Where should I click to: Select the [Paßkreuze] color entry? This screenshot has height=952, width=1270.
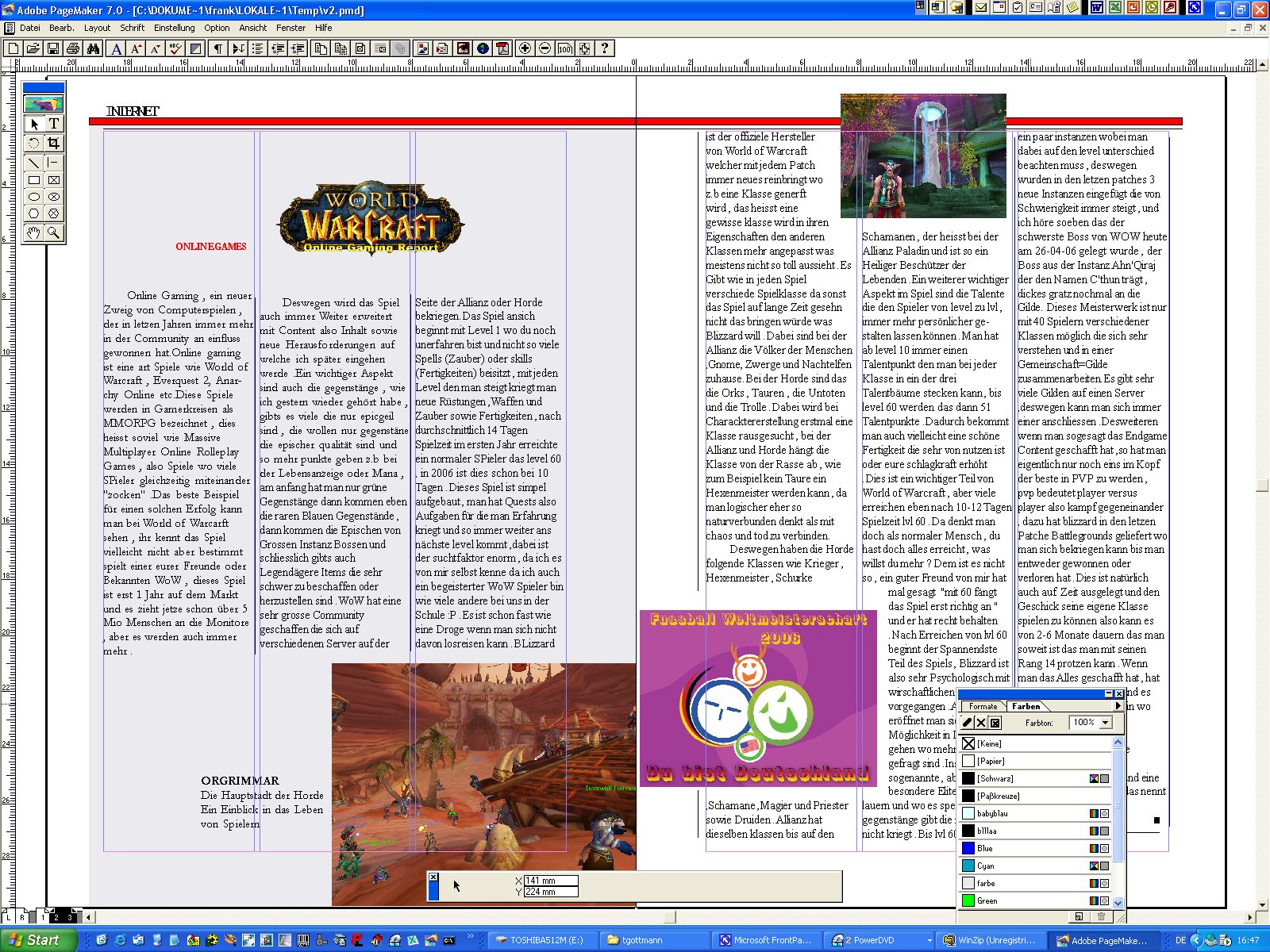(x=1035, y=796)
